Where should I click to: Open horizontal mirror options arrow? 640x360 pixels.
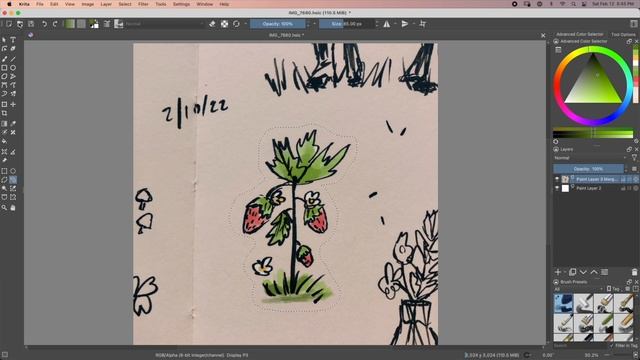pyautogui.click(x=395, y=24)
